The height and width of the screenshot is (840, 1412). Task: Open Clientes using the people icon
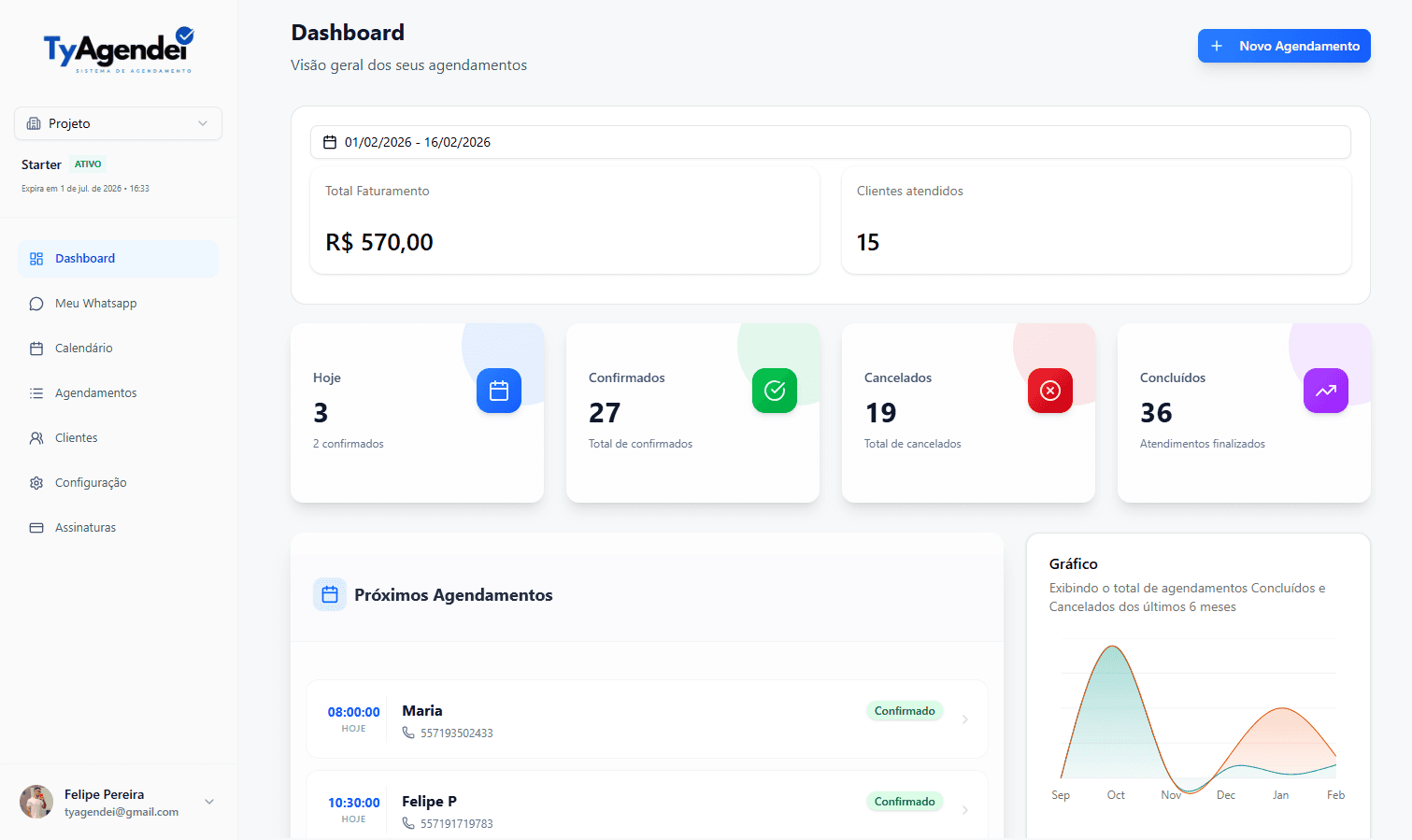pyautogui.click(x=36, y=437)
